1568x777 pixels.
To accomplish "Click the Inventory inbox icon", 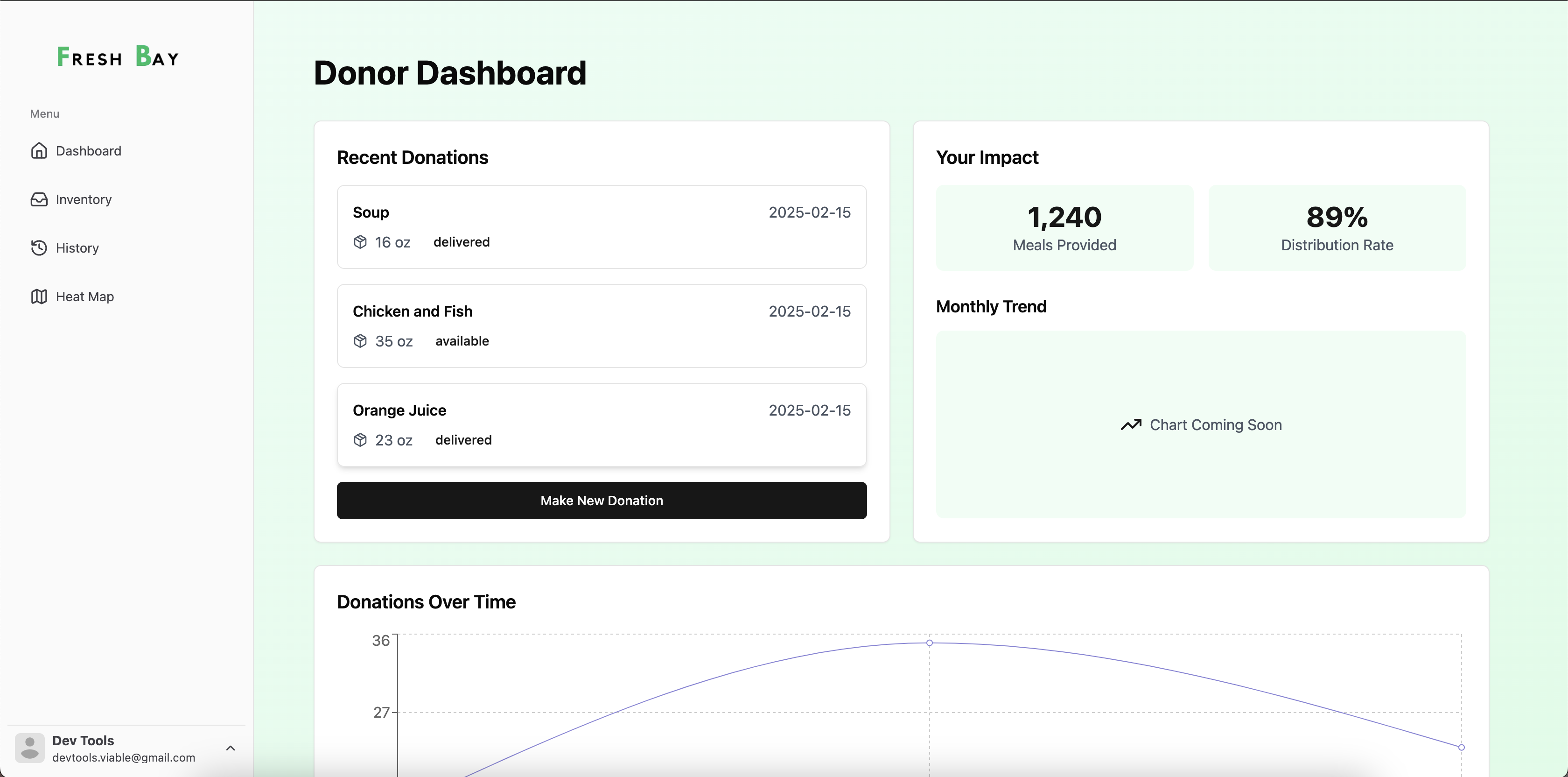I will [x=39, y=199].
